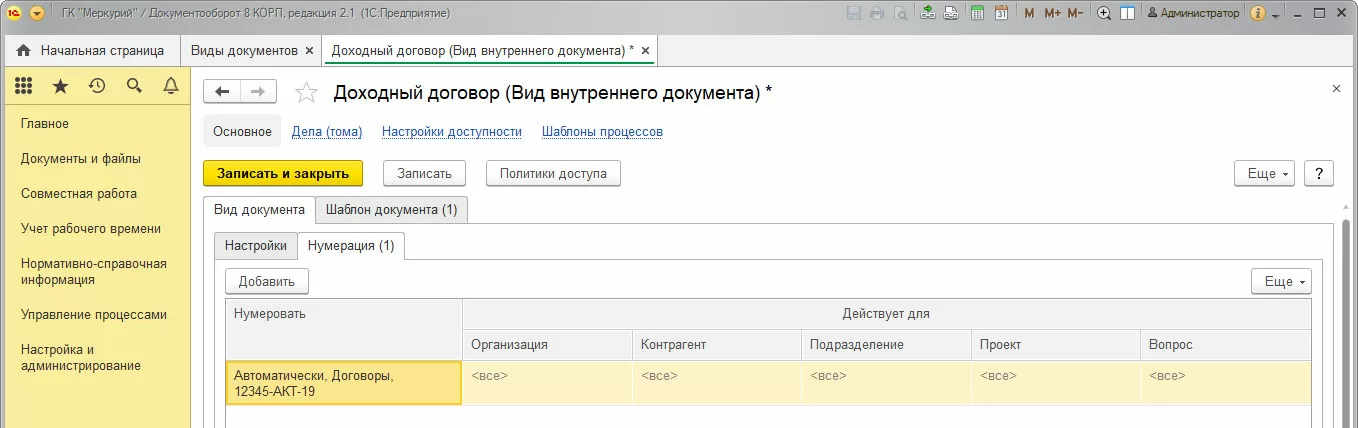Open the history clock icon
The image size is (1358, 428).
(97, 87)
